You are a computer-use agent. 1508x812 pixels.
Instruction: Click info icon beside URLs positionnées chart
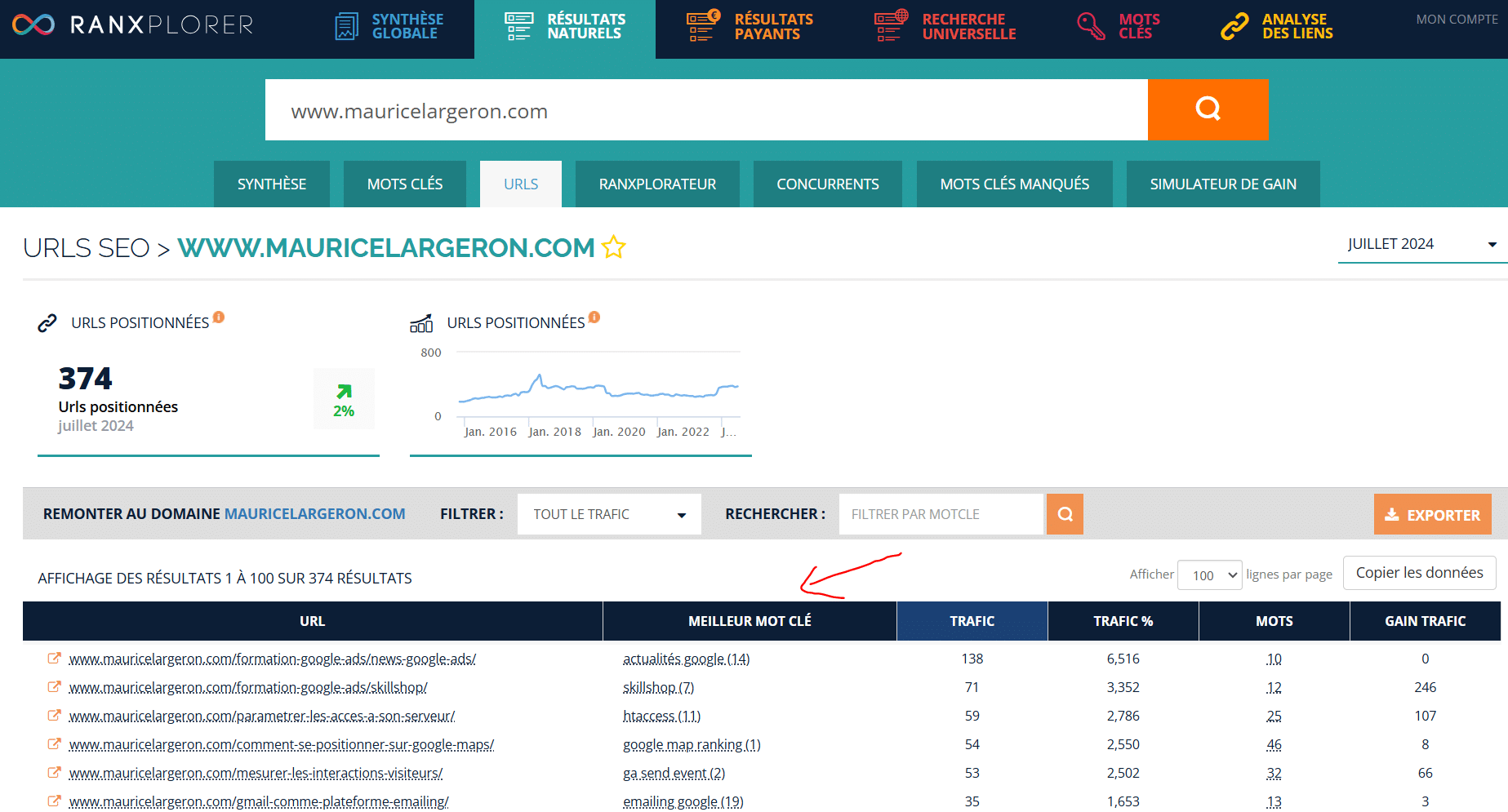pyautogui.click(x=594, y=317)
